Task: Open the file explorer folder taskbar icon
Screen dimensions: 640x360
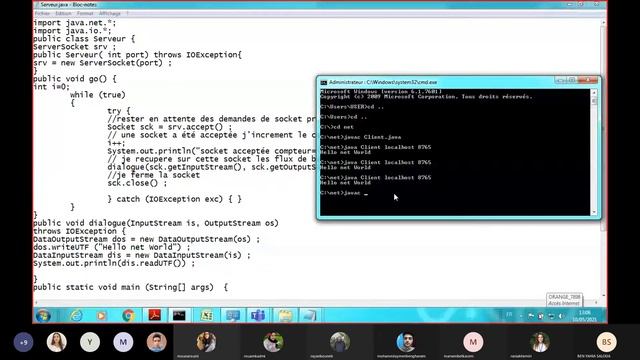Action: click(284, 316)
